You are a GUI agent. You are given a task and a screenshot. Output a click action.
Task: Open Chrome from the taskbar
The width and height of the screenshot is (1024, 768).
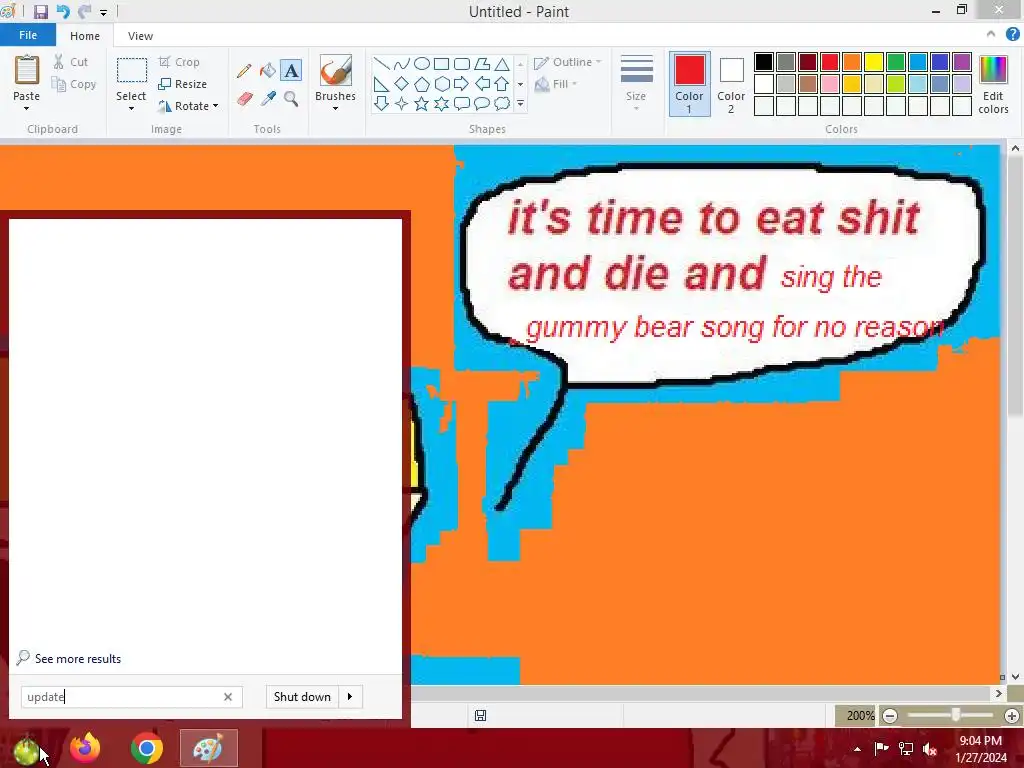point(147,748)
